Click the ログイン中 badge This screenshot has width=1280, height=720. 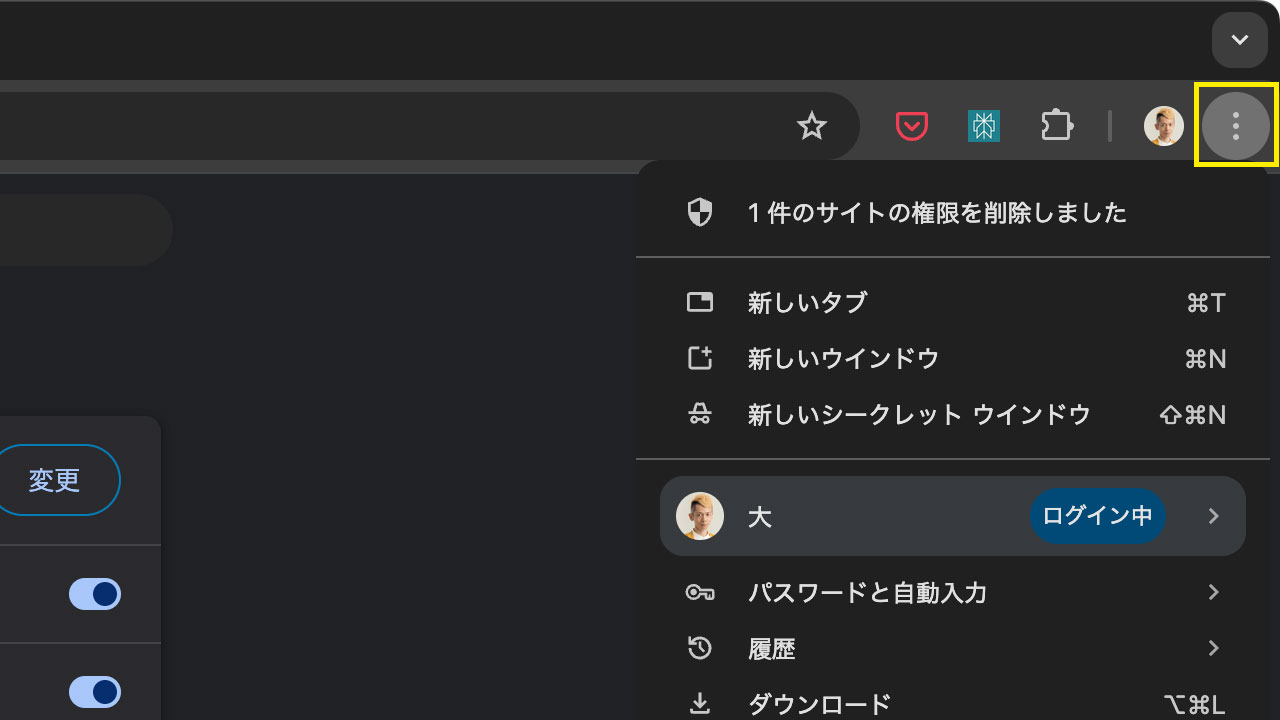click(x=1097, y=516)
